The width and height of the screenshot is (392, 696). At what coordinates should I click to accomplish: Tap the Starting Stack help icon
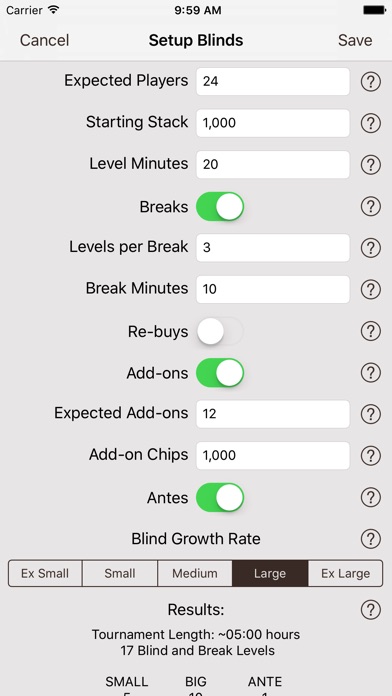[370, 123]
